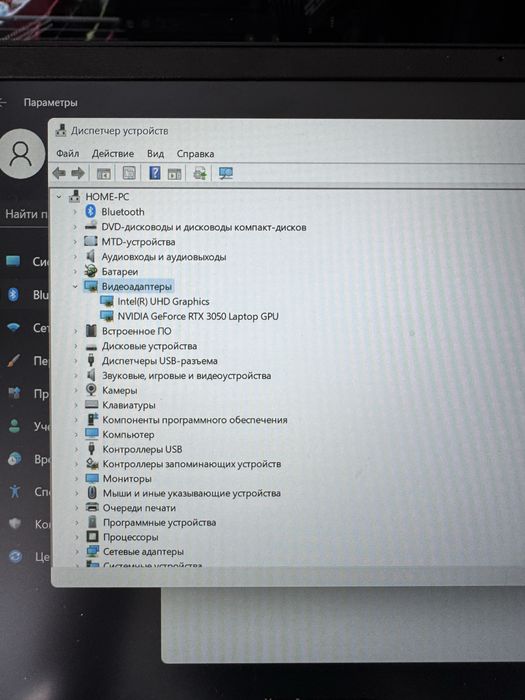Open Bluetooth section in Параметры sidebar
525x700 pixels.
13,294
